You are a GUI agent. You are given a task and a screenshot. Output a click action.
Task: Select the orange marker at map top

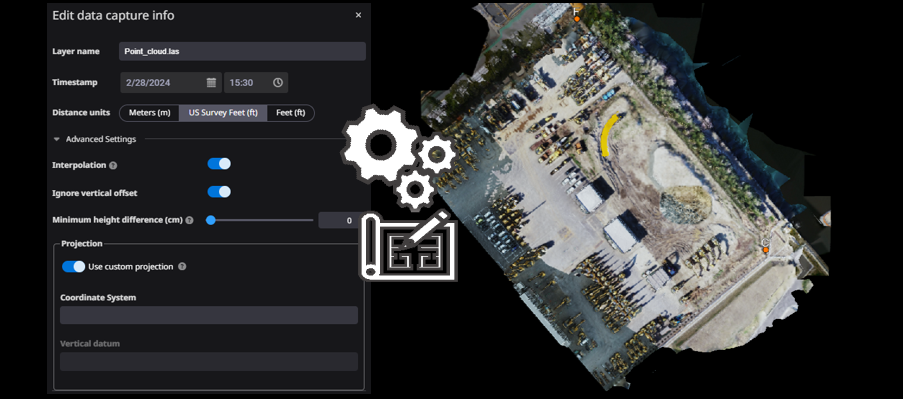(x=576, y=18)
